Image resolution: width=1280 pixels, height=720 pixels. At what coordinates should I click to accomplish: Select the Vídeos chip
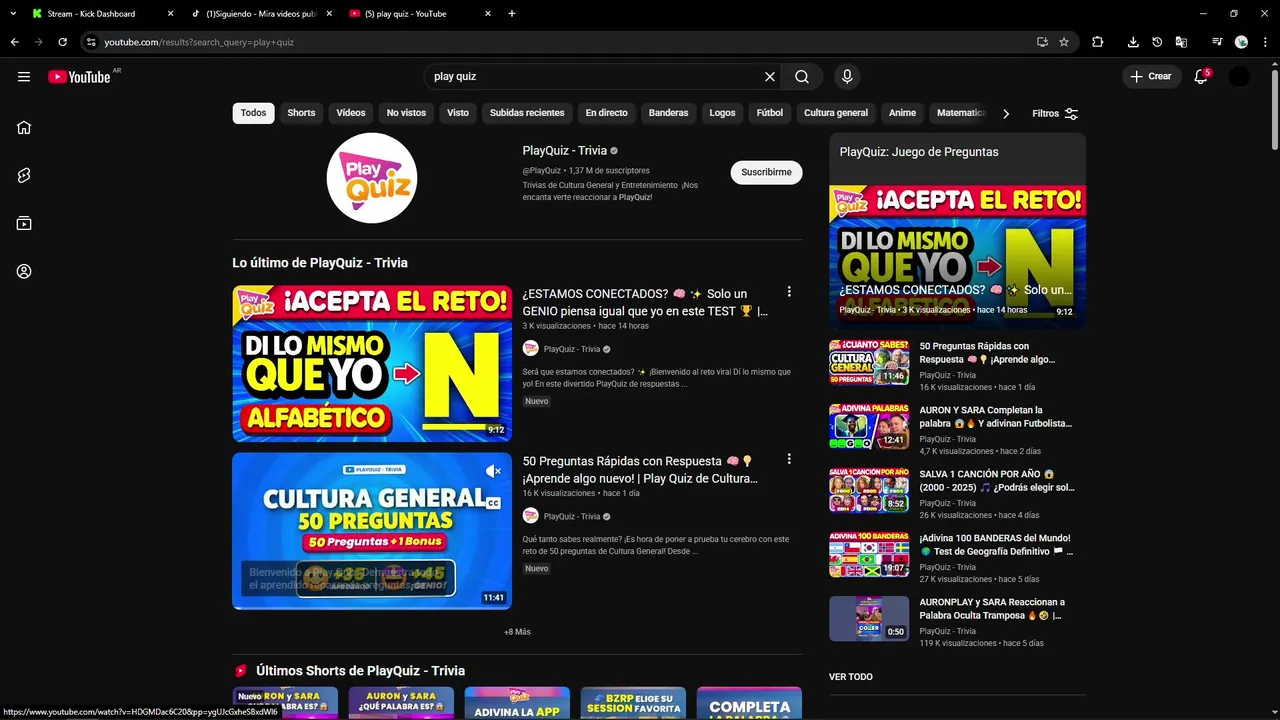(x=351, y=113)
